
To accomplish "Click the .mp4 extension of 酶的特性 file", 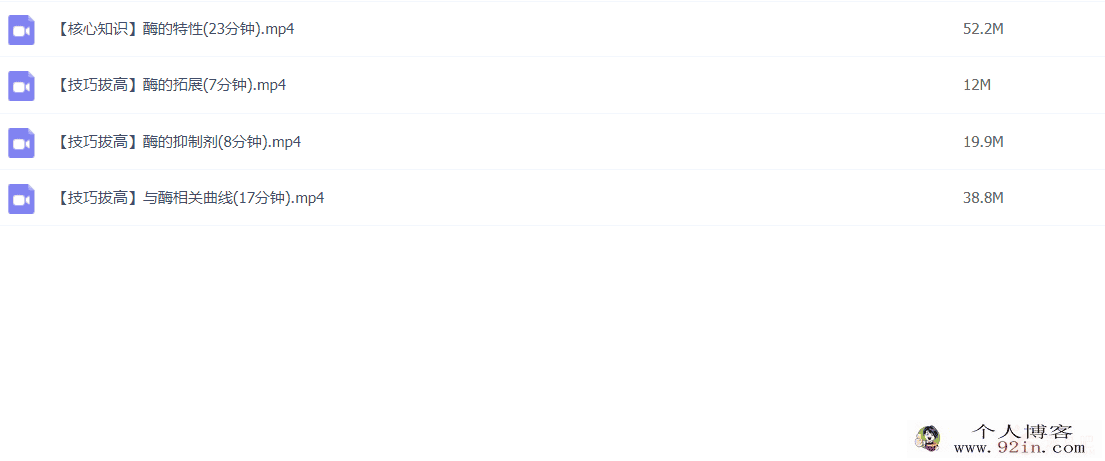I will 278,30.
